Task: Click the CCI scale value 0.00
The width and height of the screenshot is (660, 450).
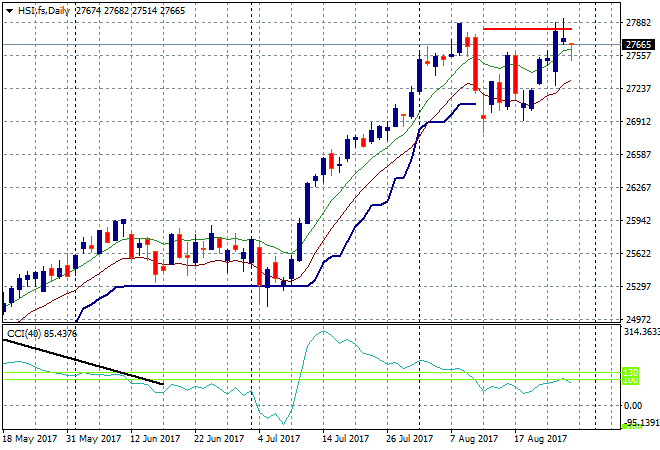Action: [633, 405]
